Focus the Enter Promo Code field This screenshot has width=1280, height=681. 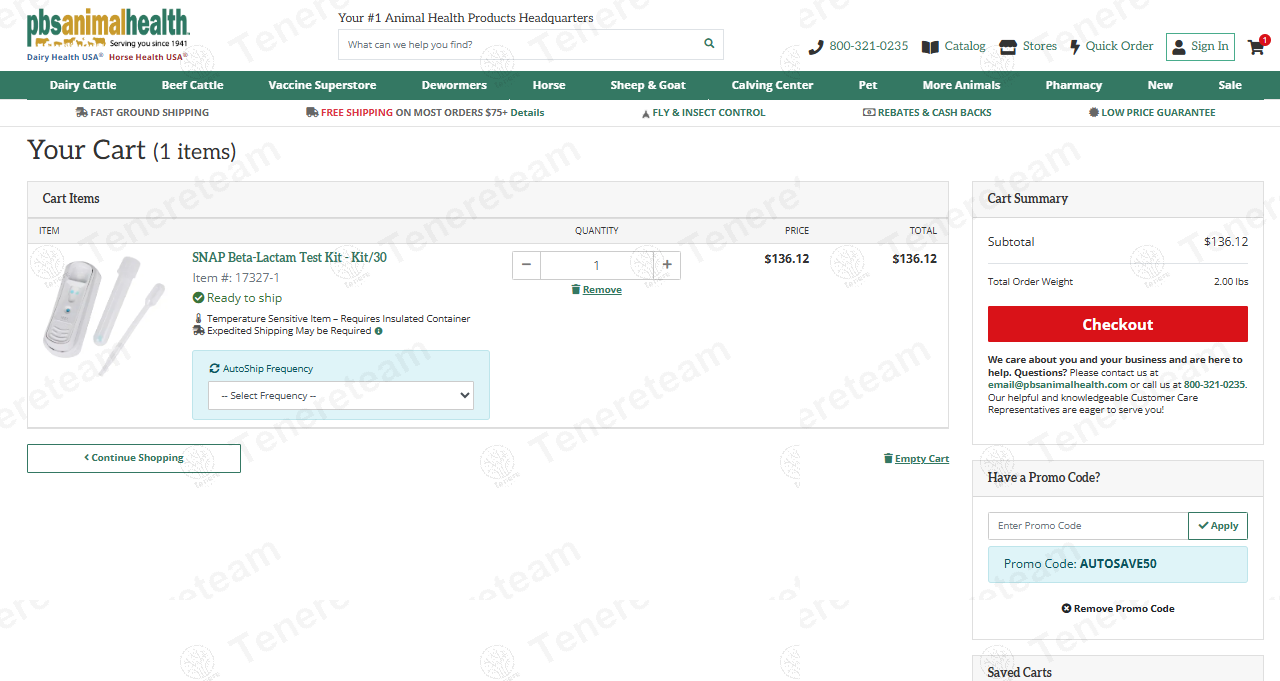click(1088, 526)
